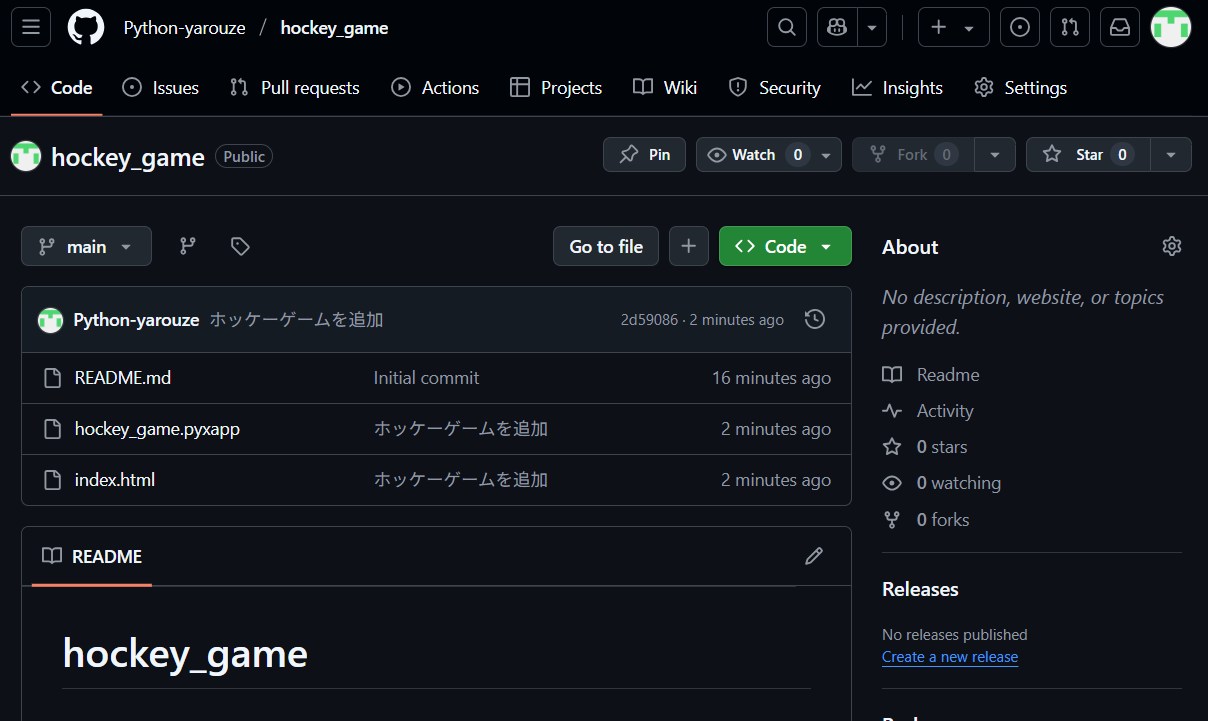Viewport: 1208px width, 721px height.
Task: Open the pull requests icon in header
Action: [x=1070, y=27]
